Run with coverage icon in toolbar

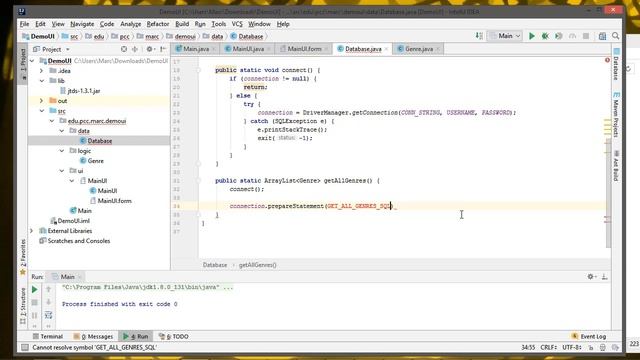[x=558, y=36]
